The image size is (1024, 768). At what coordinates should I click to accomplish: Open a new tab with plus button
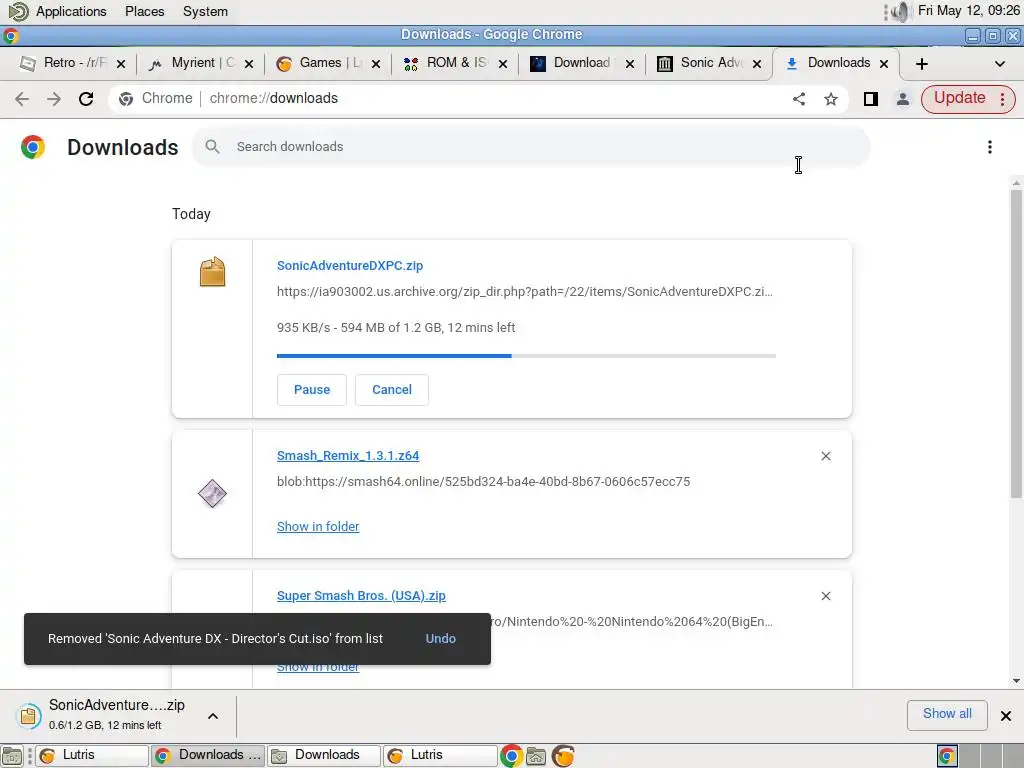click(x=921, y=64)
